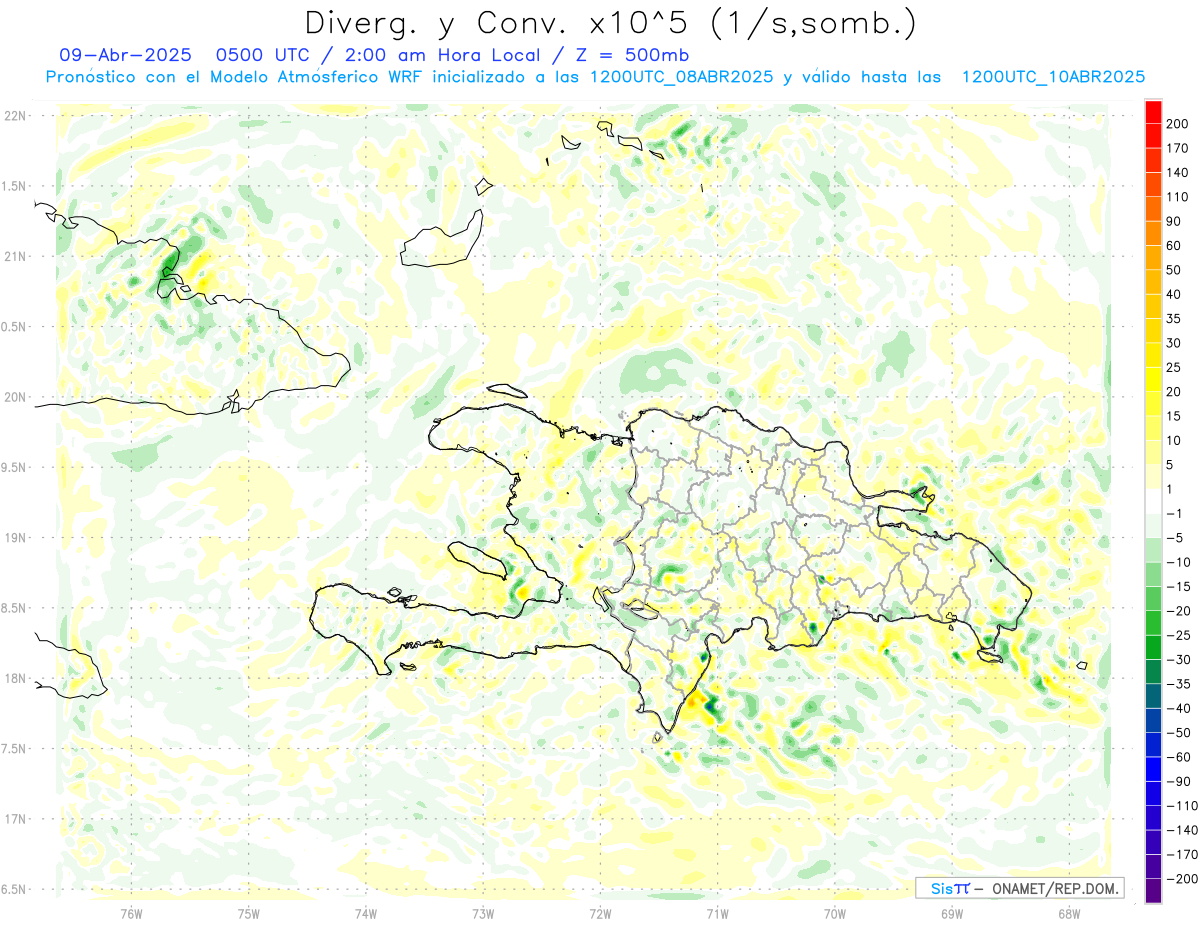Click the purple swatch below the -200 label
Screen dimensions: 1200x927
tap(1152, 891)
